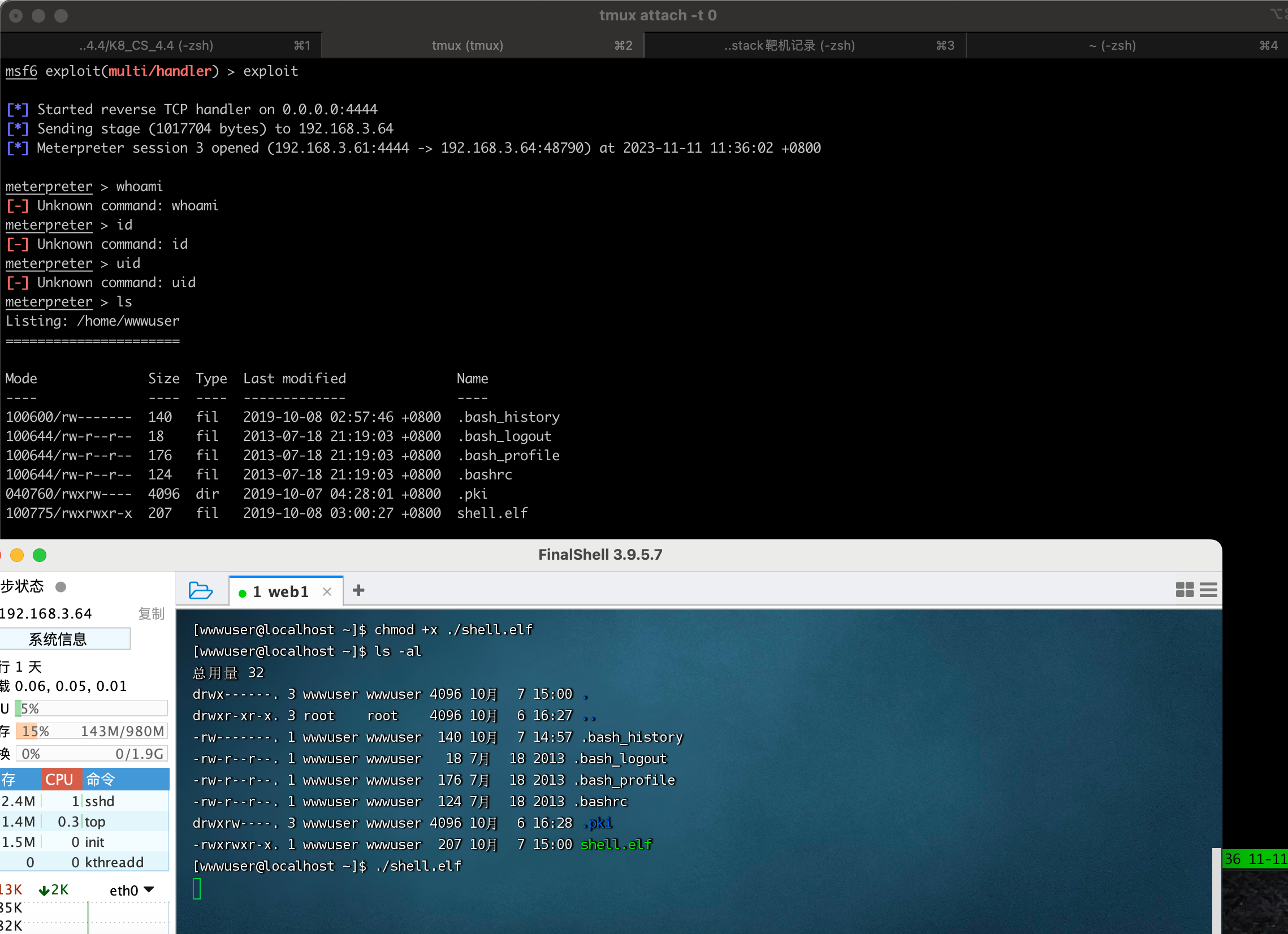This screenshot has height=934, width=1288.
Task: Copy the IP address via 复制
Action: tap(151, 613)
